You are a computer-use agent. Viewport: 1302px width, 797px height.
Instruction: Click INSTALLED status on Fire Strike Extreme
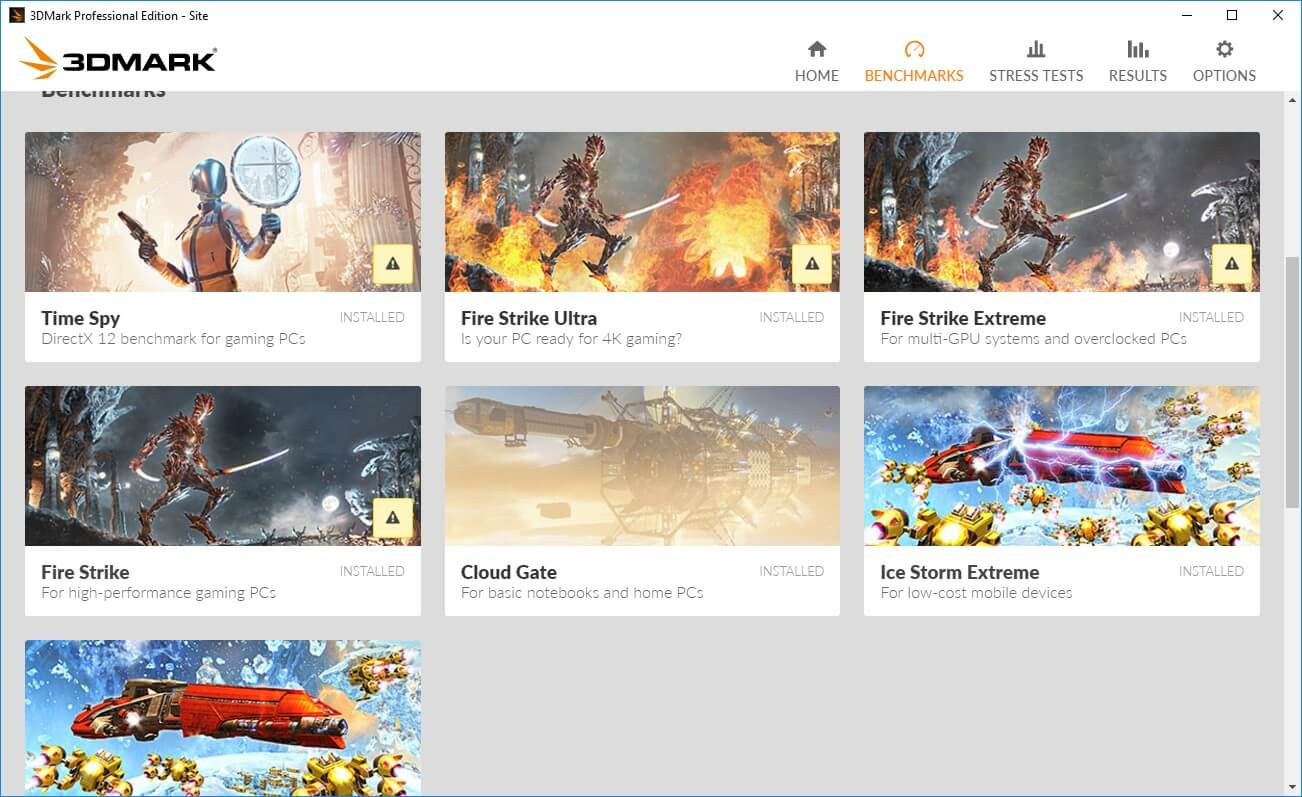(x=1211, y=317)
